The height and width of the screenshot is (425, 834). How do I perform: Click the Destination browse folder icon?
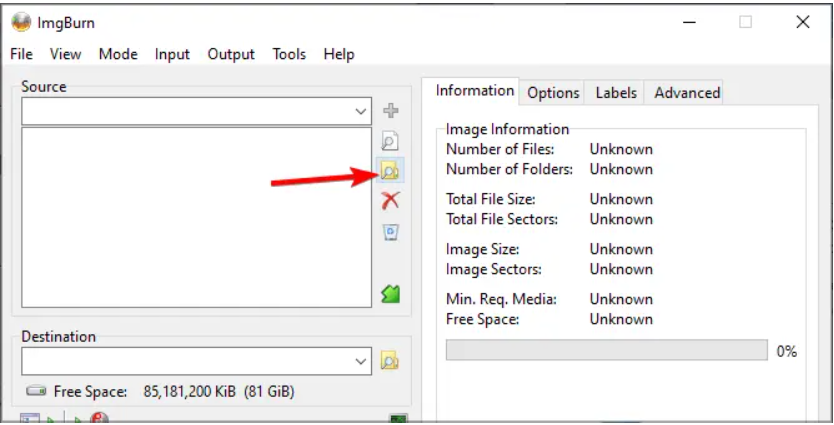(390, 360)
